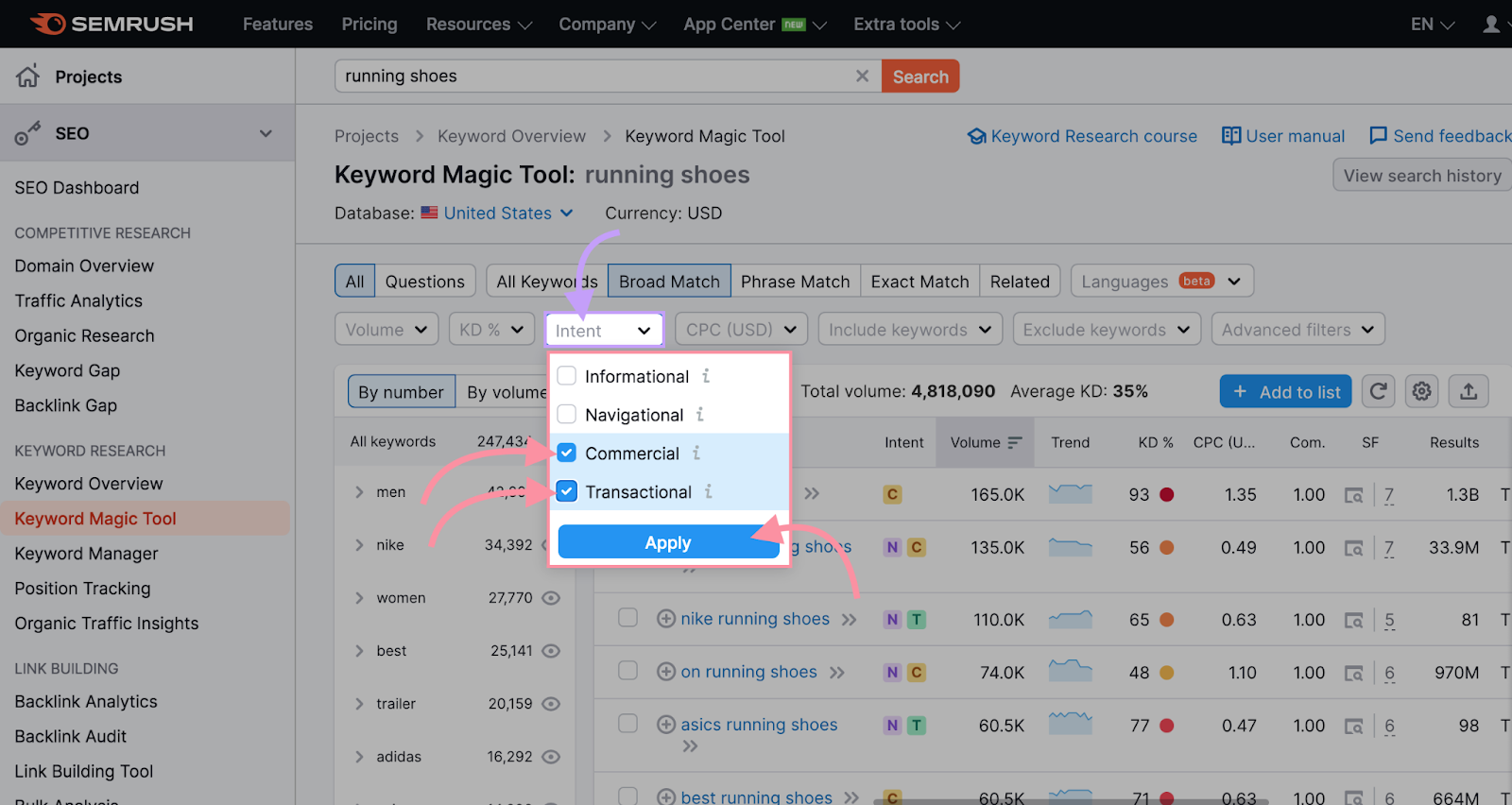
Task: Click plus icon beside nike running shoes
Action: [x=666, y=619]
